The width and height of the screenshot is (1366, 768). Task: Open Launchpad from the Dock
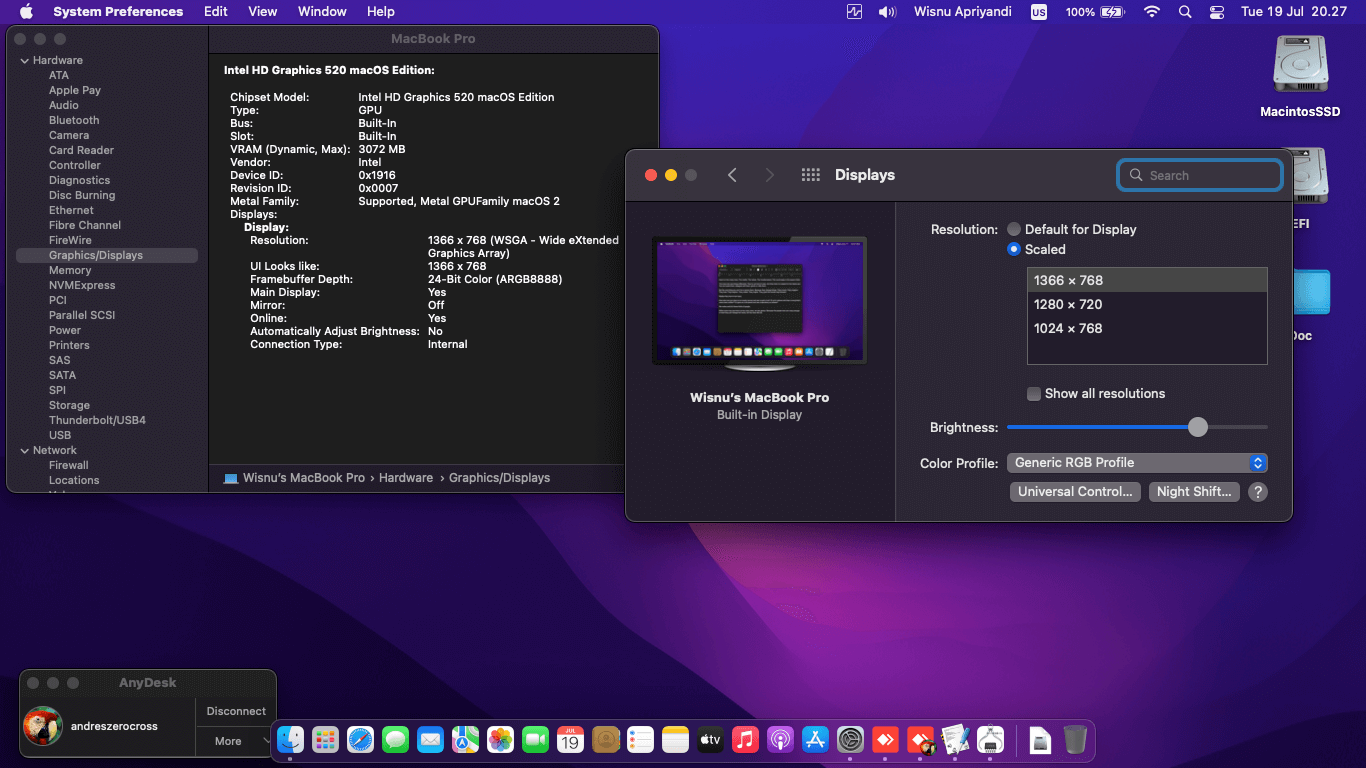325,740
